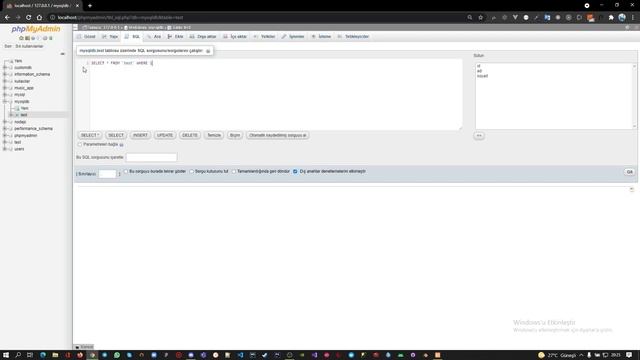The width and height of the screenshot is (640, 360).
Task: Click 'Otomatik kaydedilmiş sorguyu al' button
Action: coord(278,135)
